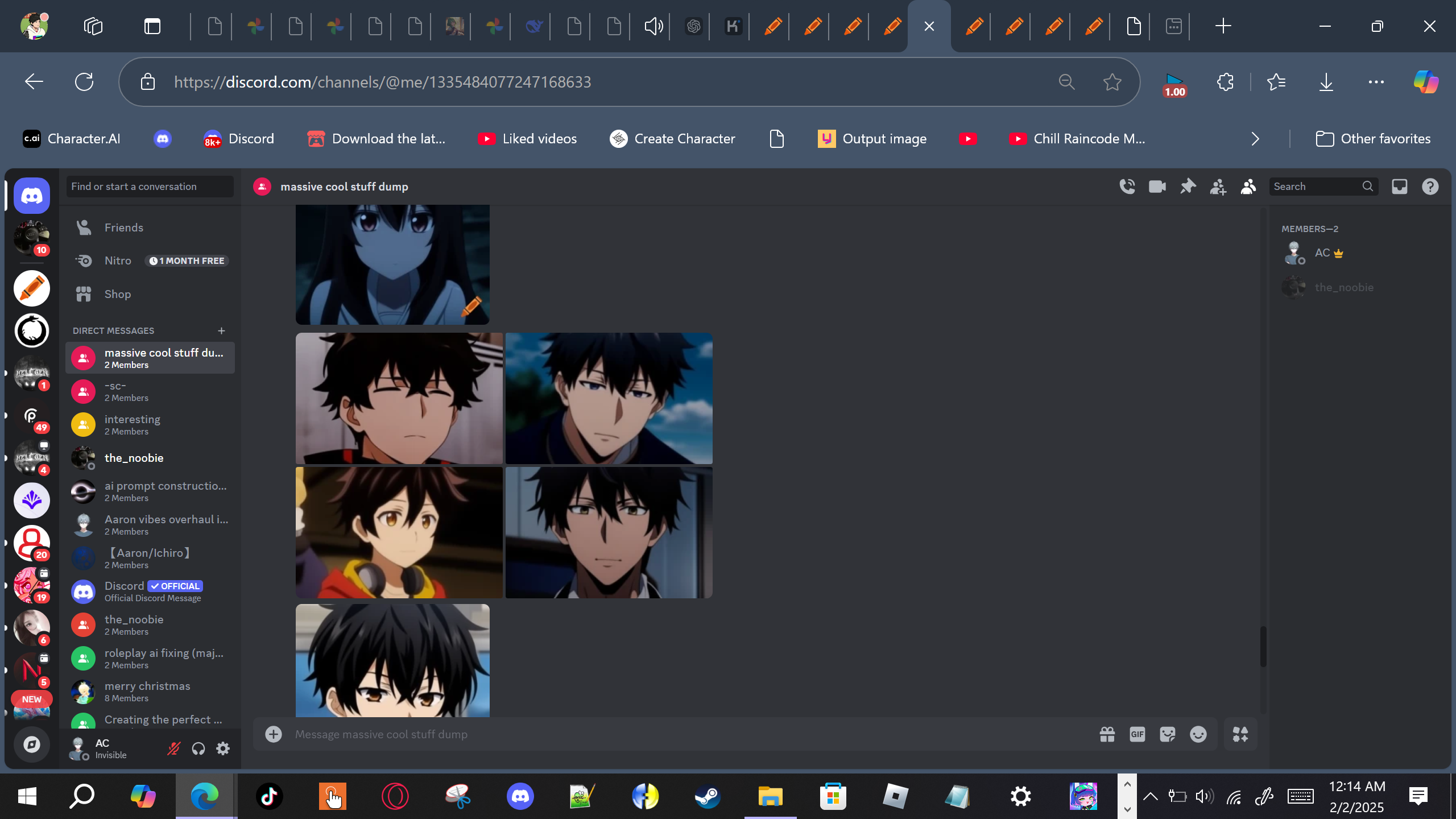Start a voice call in the group DM

1127,187
